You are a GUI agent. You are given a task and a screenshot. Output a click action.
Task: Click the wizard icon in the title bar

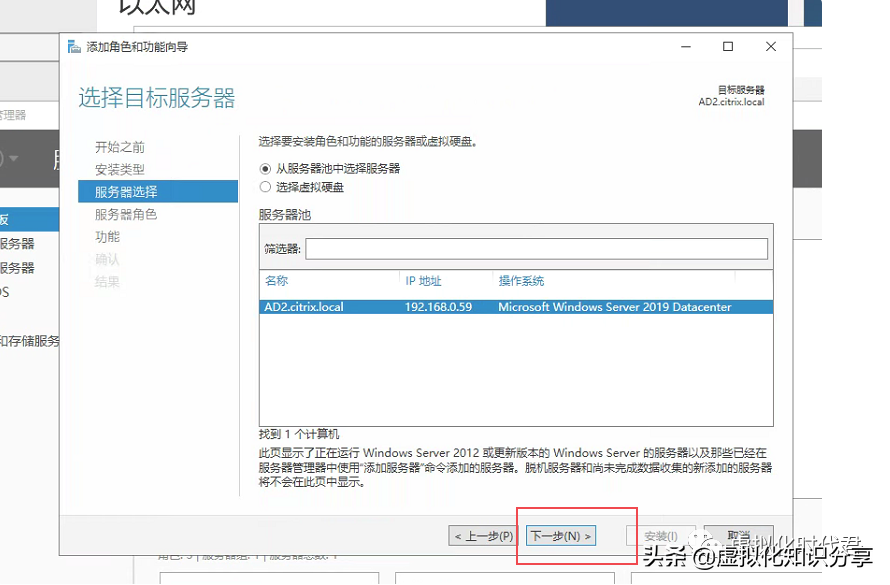tap(74, 47)
